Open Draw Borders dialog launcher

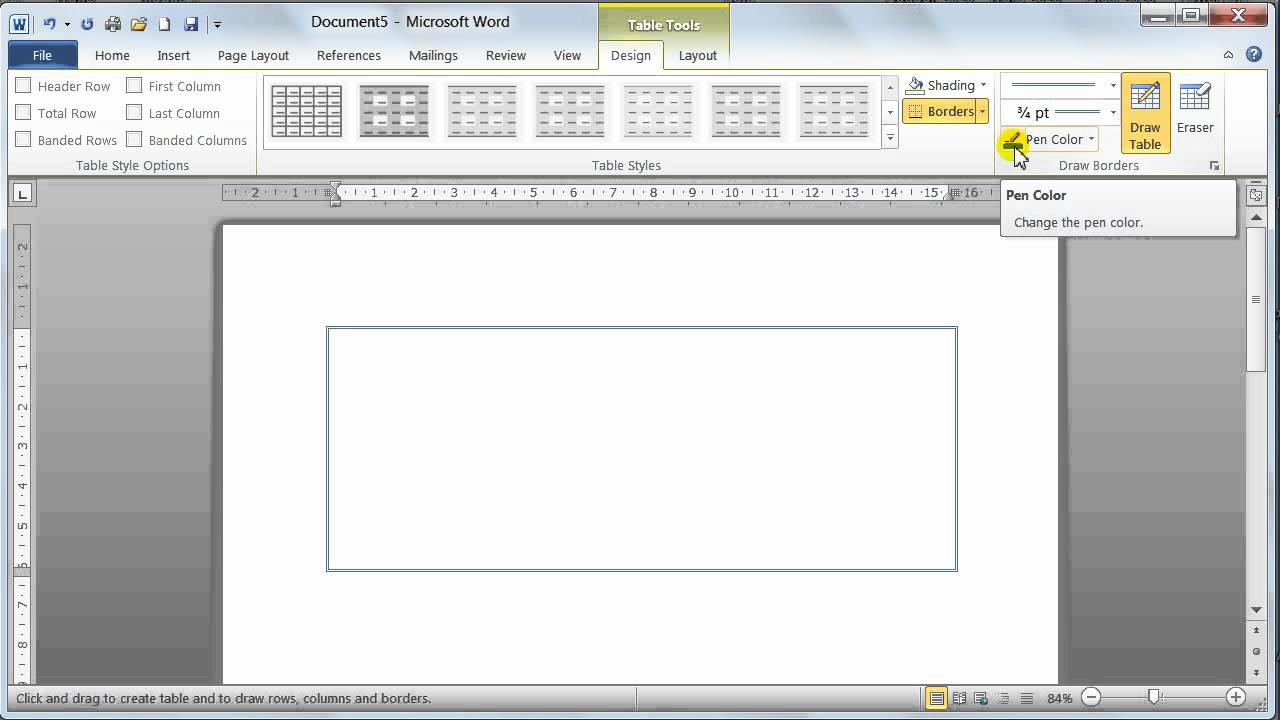(x=1215, y=166)
